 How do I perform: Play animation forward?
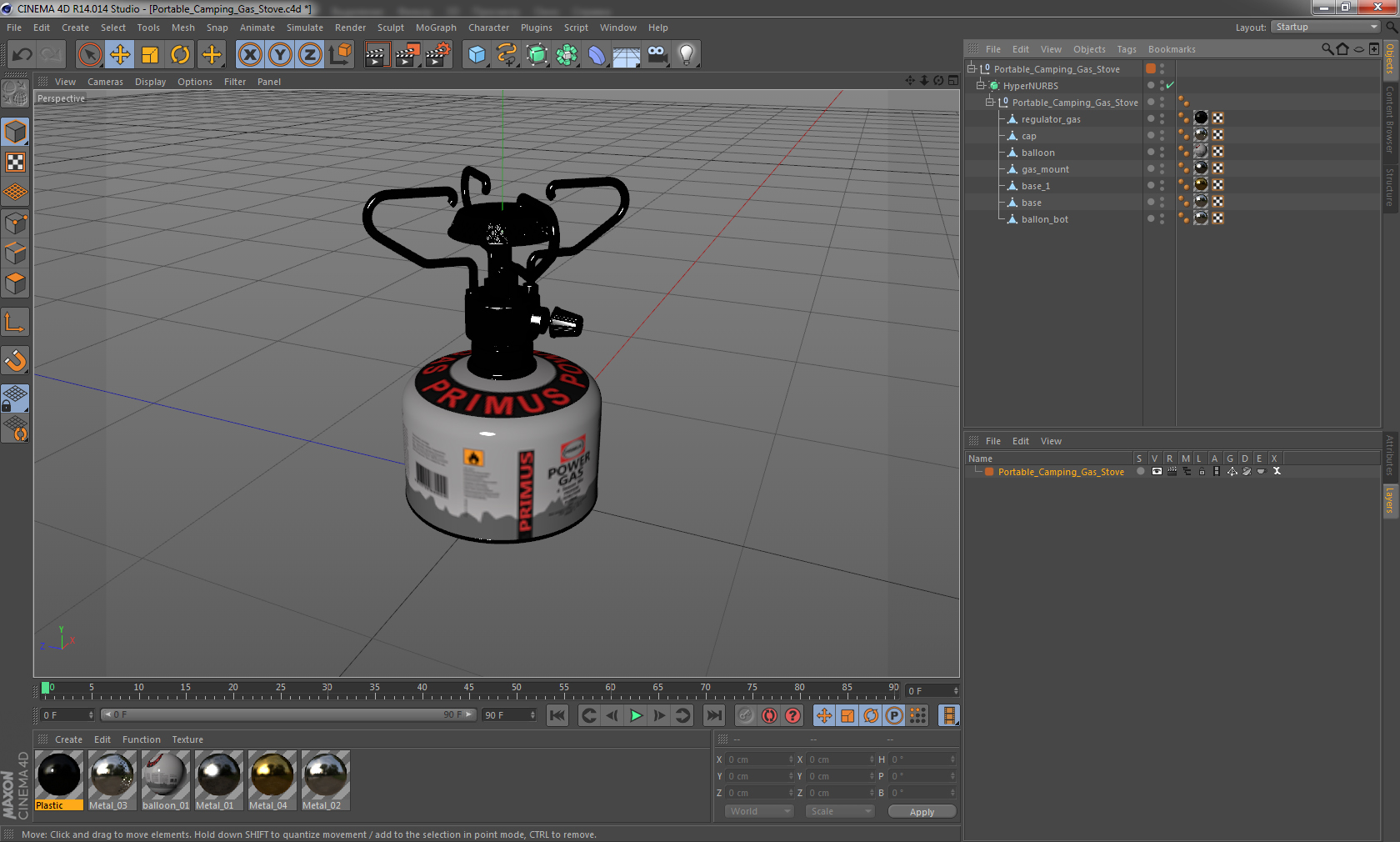click(636, 715)
